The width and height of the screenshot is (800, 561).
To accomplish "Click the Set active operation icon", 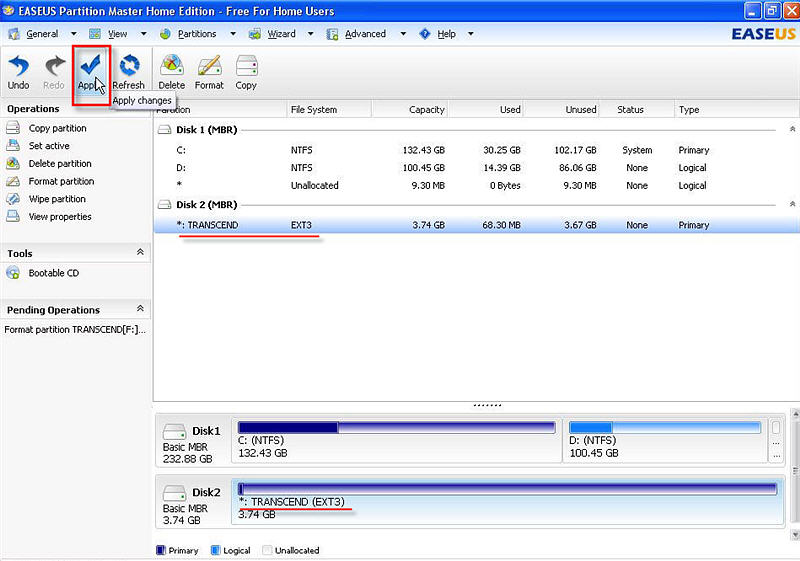I will tap(13, 145).
